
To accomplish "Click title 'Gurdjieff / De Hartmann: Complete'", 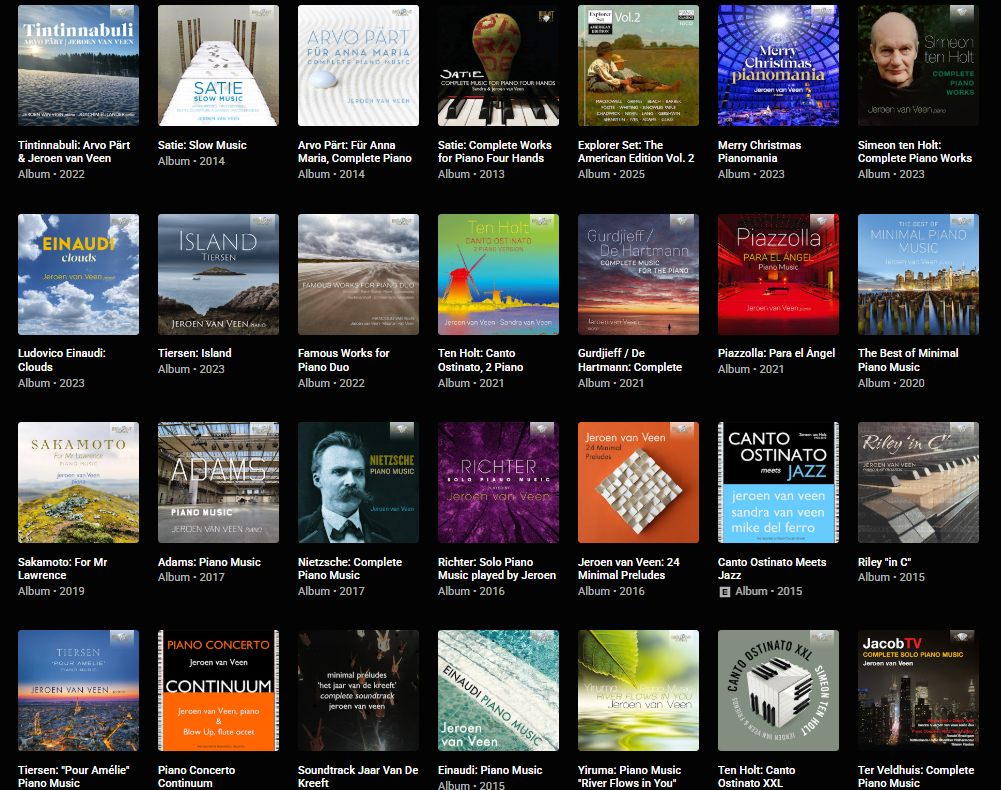I will tap(630, 360).
